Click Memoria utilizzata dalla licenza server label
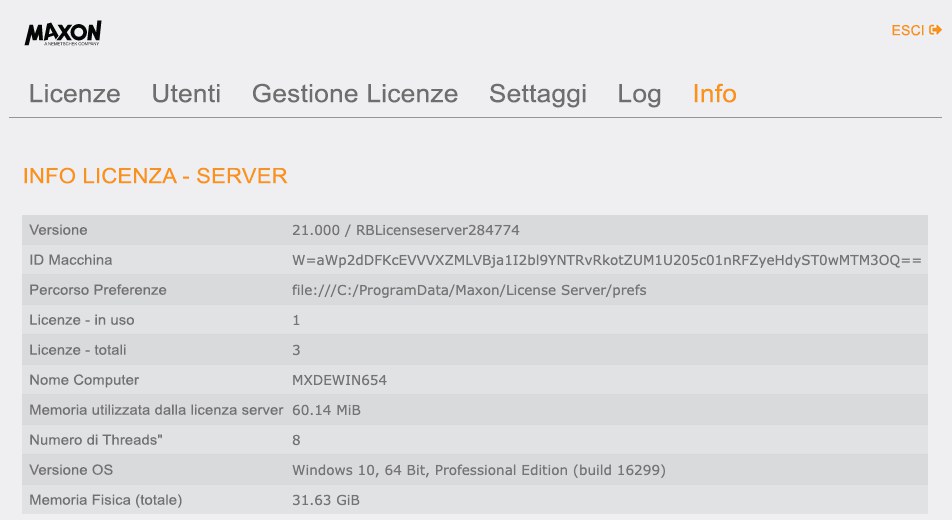The image size is (952, 520). click(x=156, y=410)
